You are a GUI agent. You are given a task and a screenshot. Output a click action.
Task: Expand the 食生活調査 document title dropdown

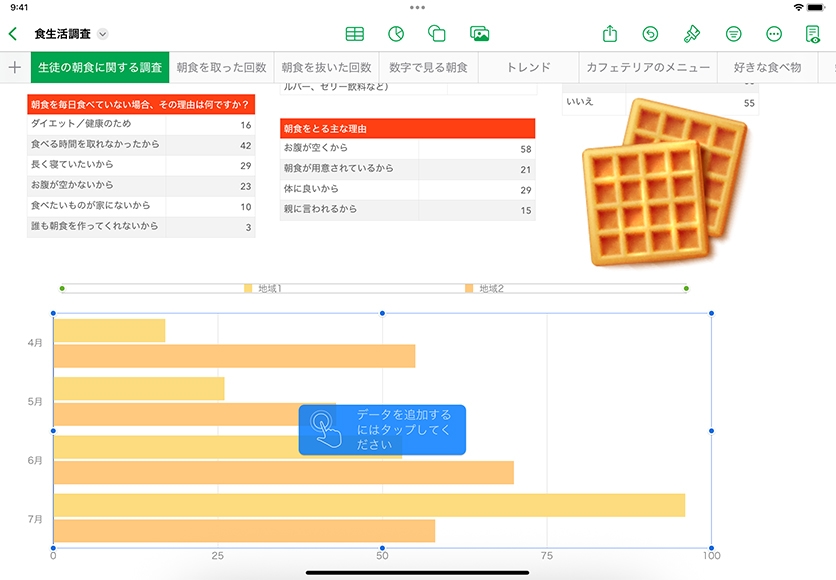tap(103, 34)
